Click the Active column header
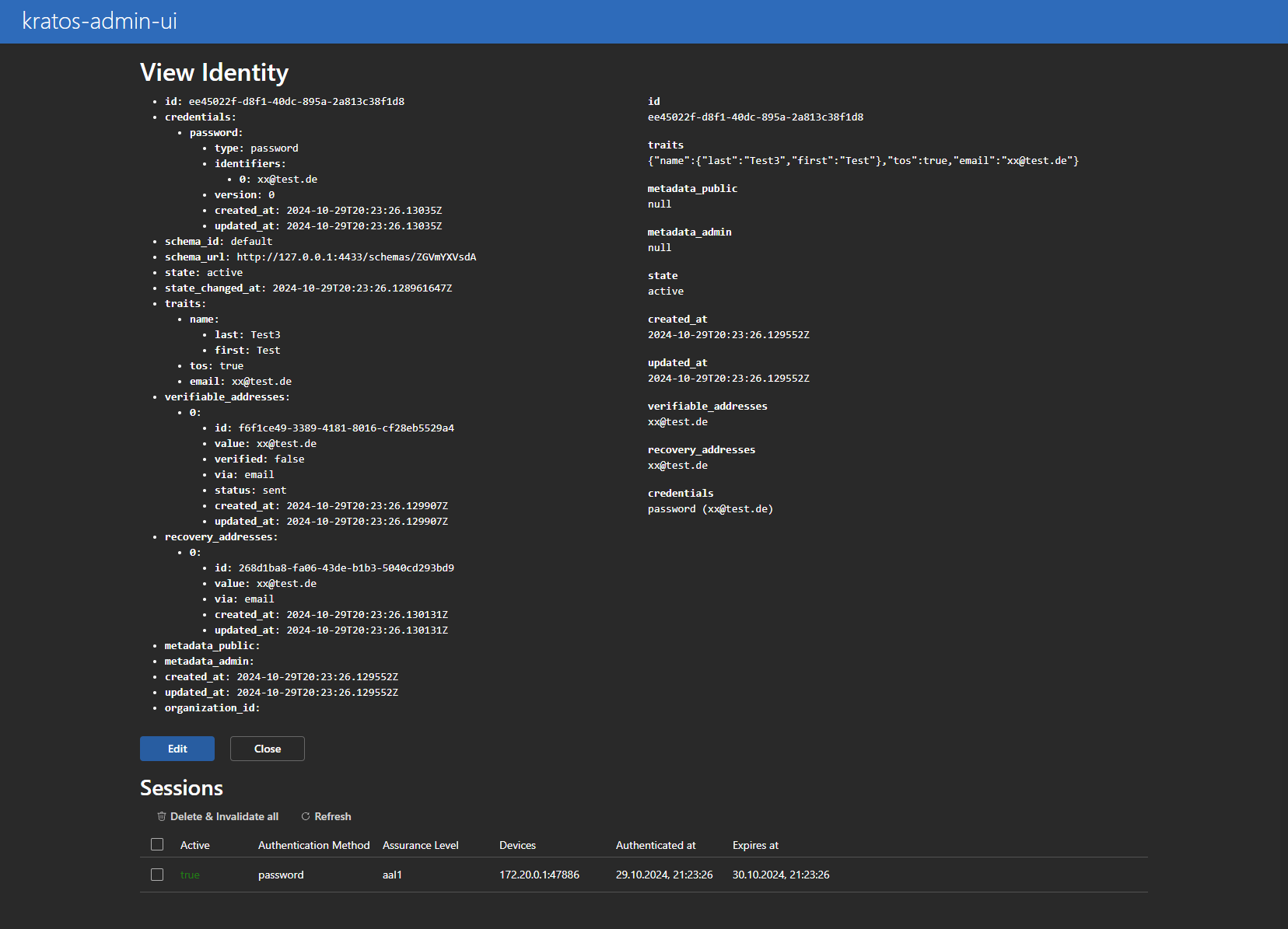 coord(195,845)
